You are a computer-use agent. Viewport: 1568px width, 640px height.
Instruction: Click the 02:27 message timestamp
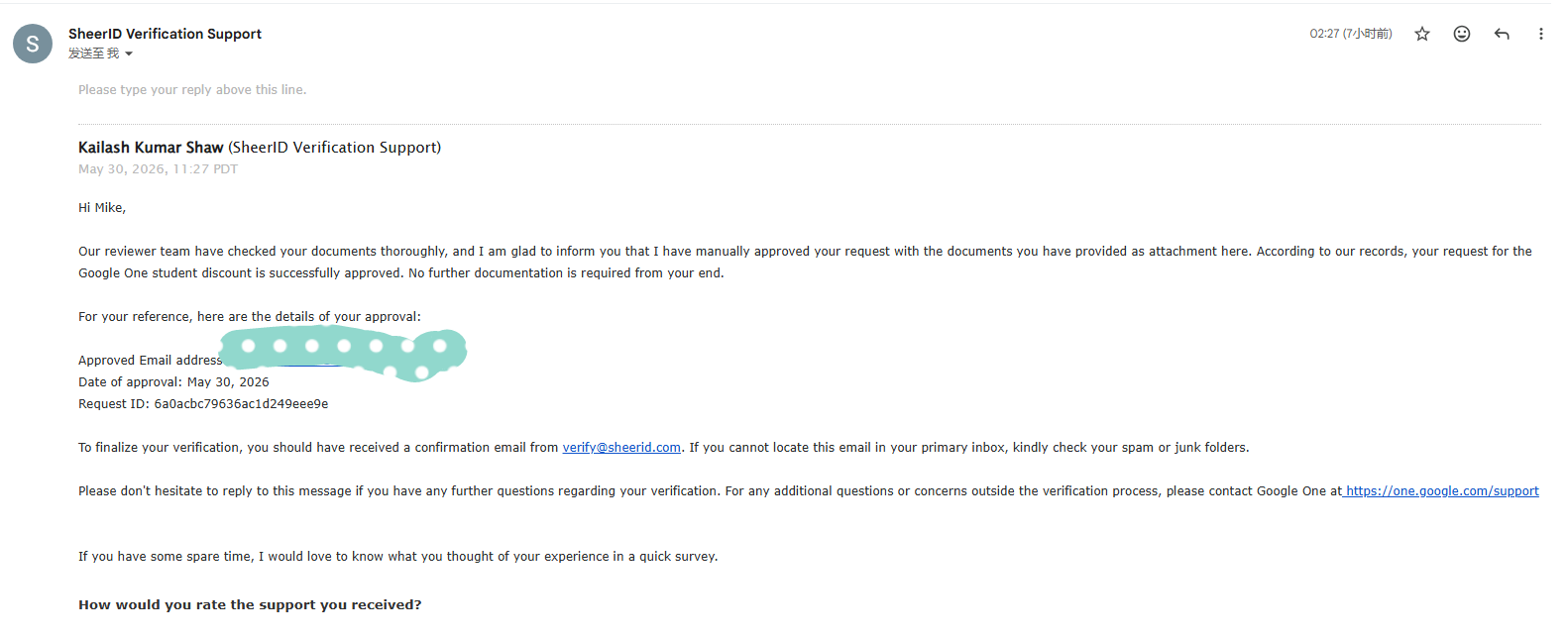click(x=1351, y=34)
